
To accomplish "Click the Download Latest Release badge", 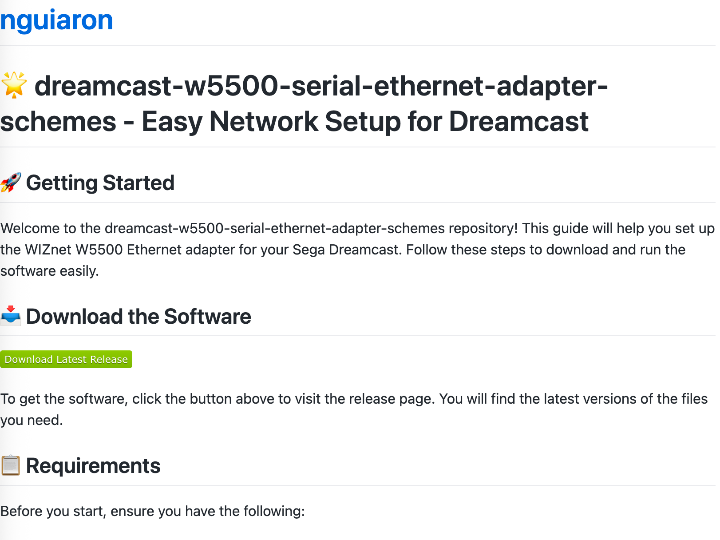I will pos(66,359).
